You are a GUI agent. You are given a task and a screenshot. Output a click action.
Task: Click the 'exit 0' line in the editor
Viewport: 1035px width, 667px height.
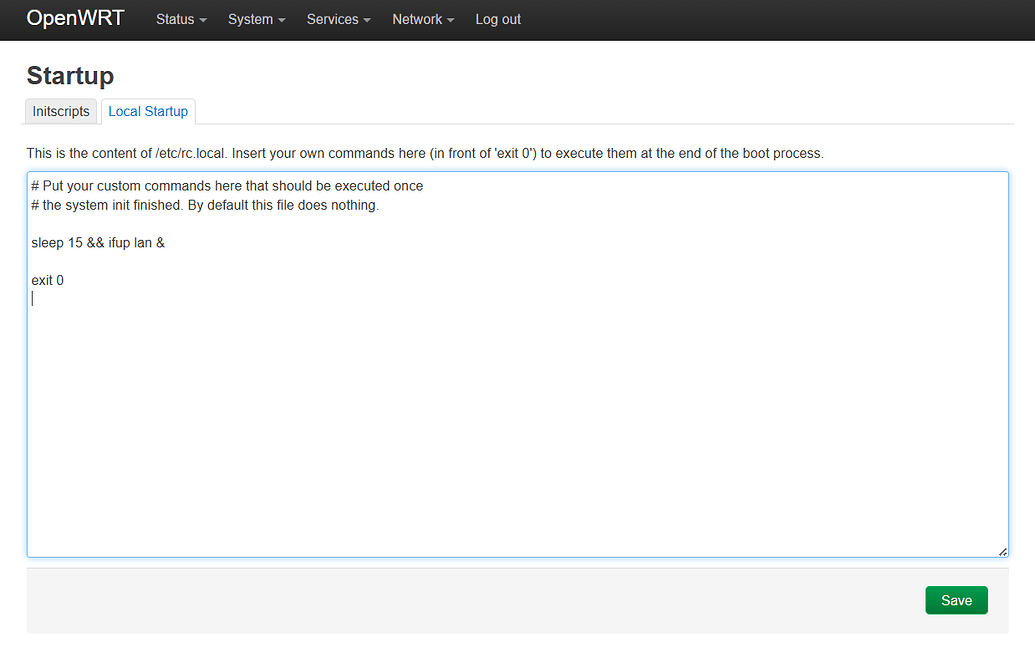(x=47, y=280)
